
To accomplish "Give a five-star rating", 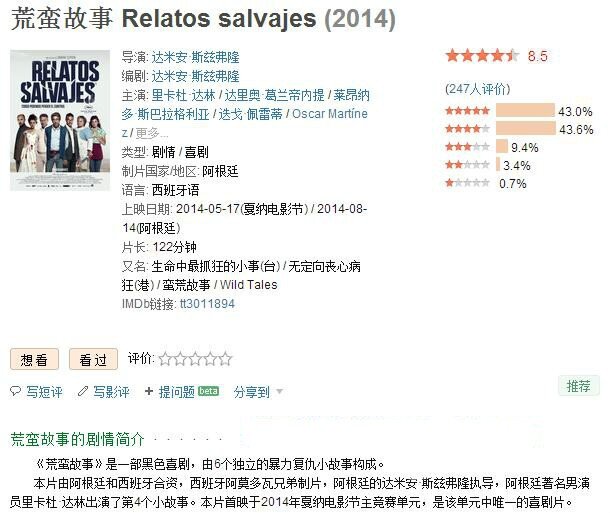I will click(225, 359).
